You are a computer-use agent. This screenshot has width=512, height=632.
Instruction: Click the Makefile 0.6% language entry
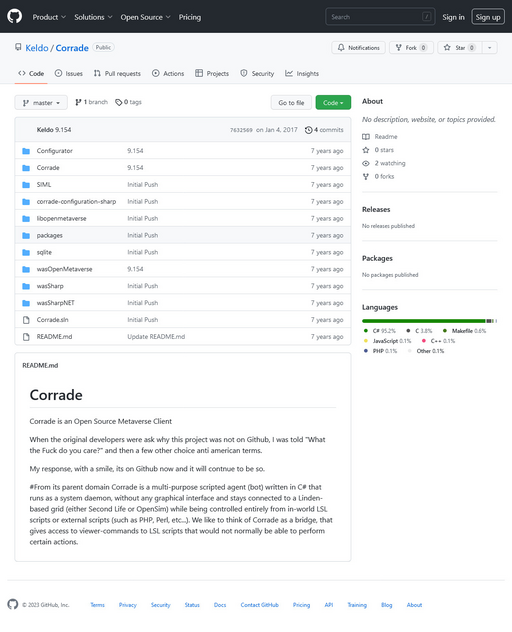(464, 331)
